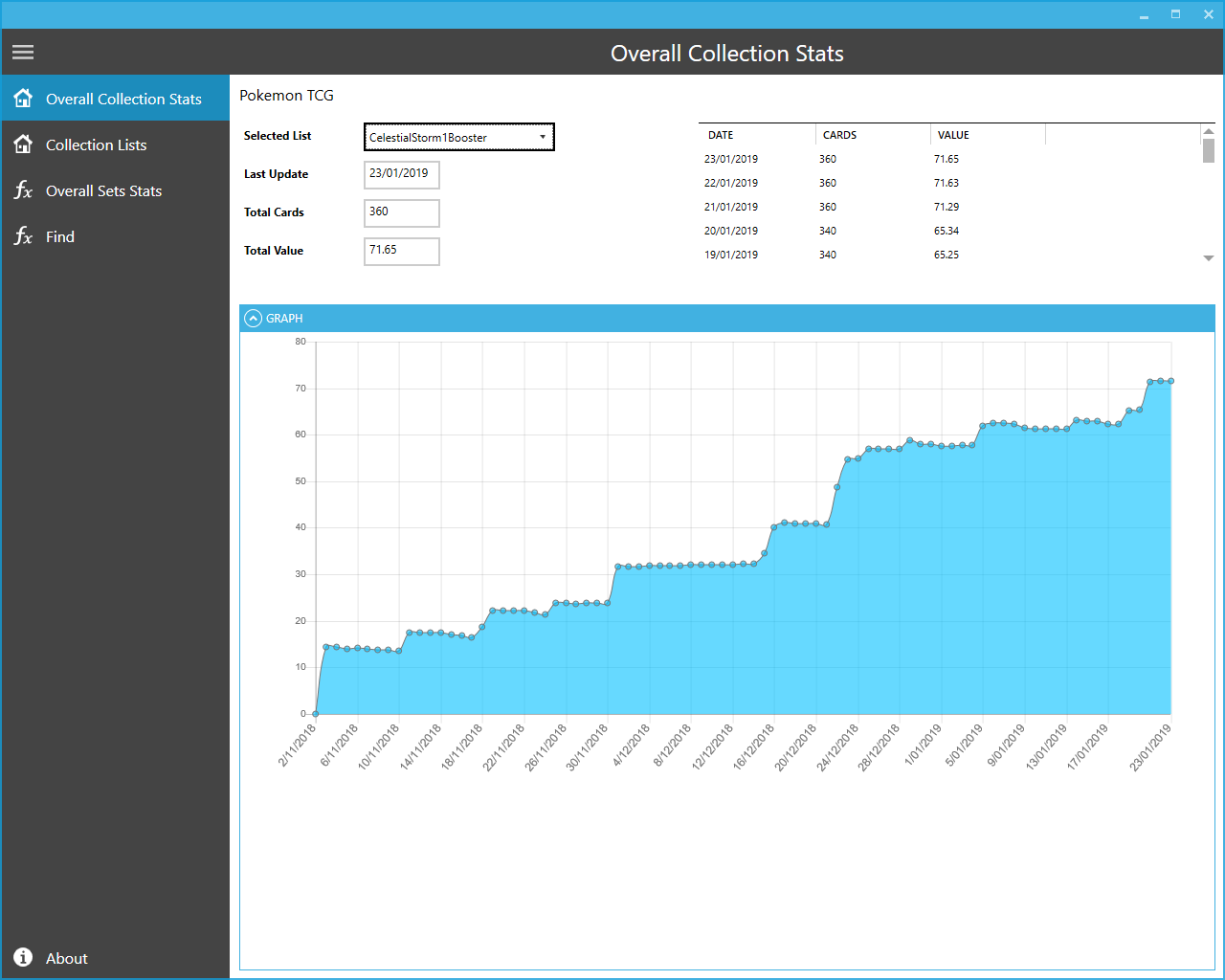Click the first graph data point at zero
Screen dimensions: 1225x980
tap(316, 714)
